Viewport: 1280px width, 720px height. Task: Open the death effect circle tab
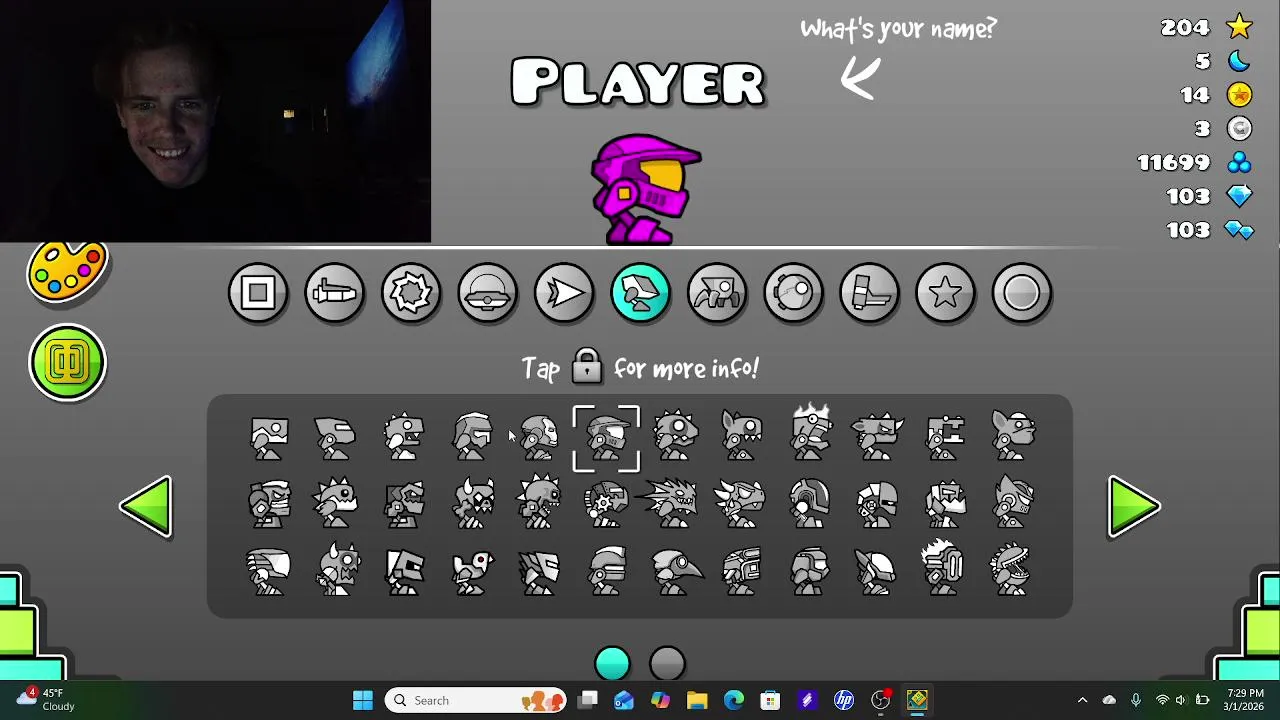tap(1022, 293)
